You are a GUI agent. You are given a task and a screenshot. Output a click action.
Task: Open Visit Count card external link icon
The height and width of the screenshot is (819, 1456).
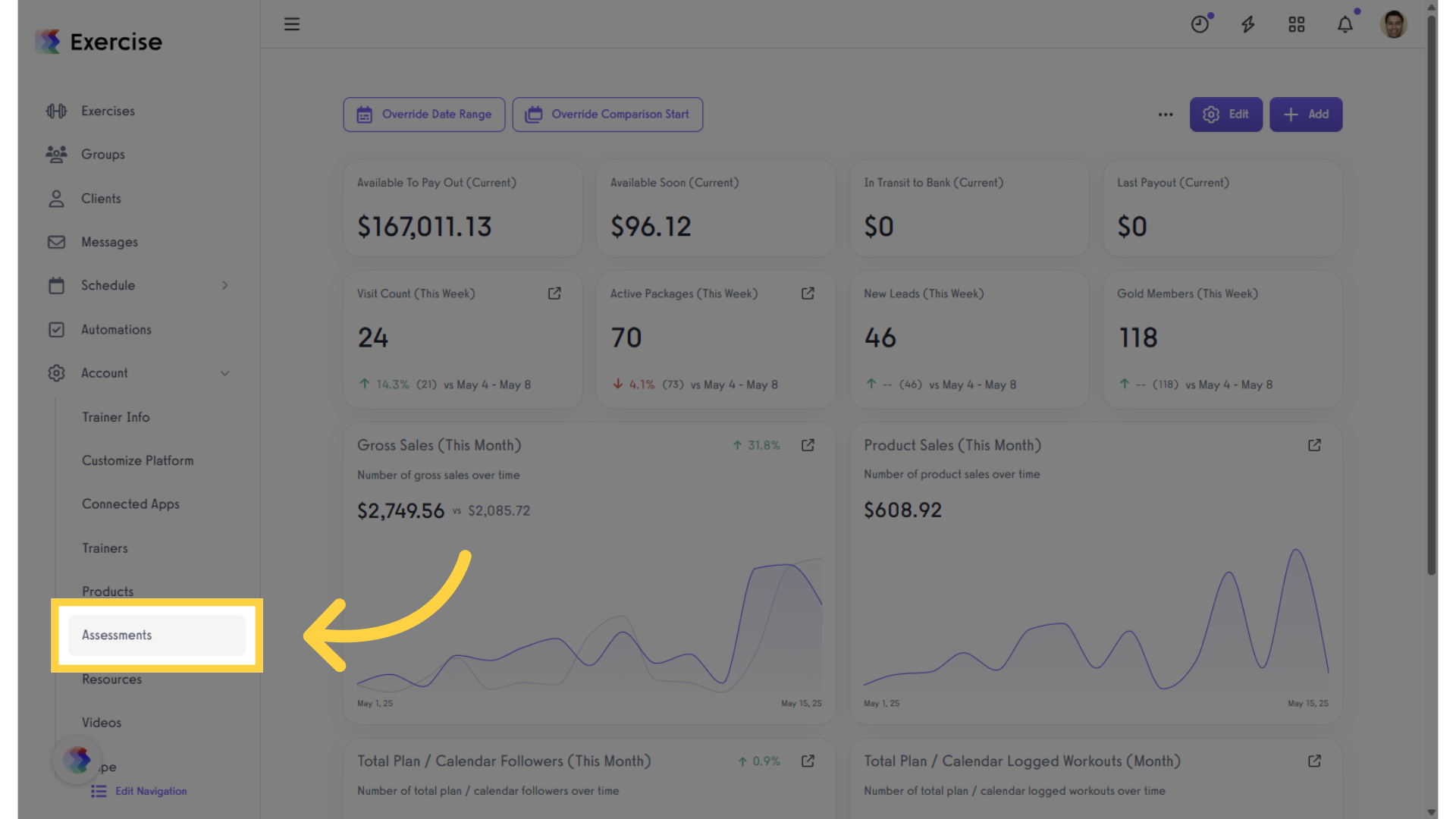click(554, 293)
